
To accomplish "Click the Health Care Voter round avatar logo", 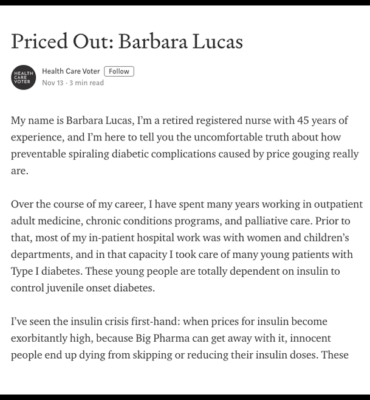I will [x=23, y=77].
